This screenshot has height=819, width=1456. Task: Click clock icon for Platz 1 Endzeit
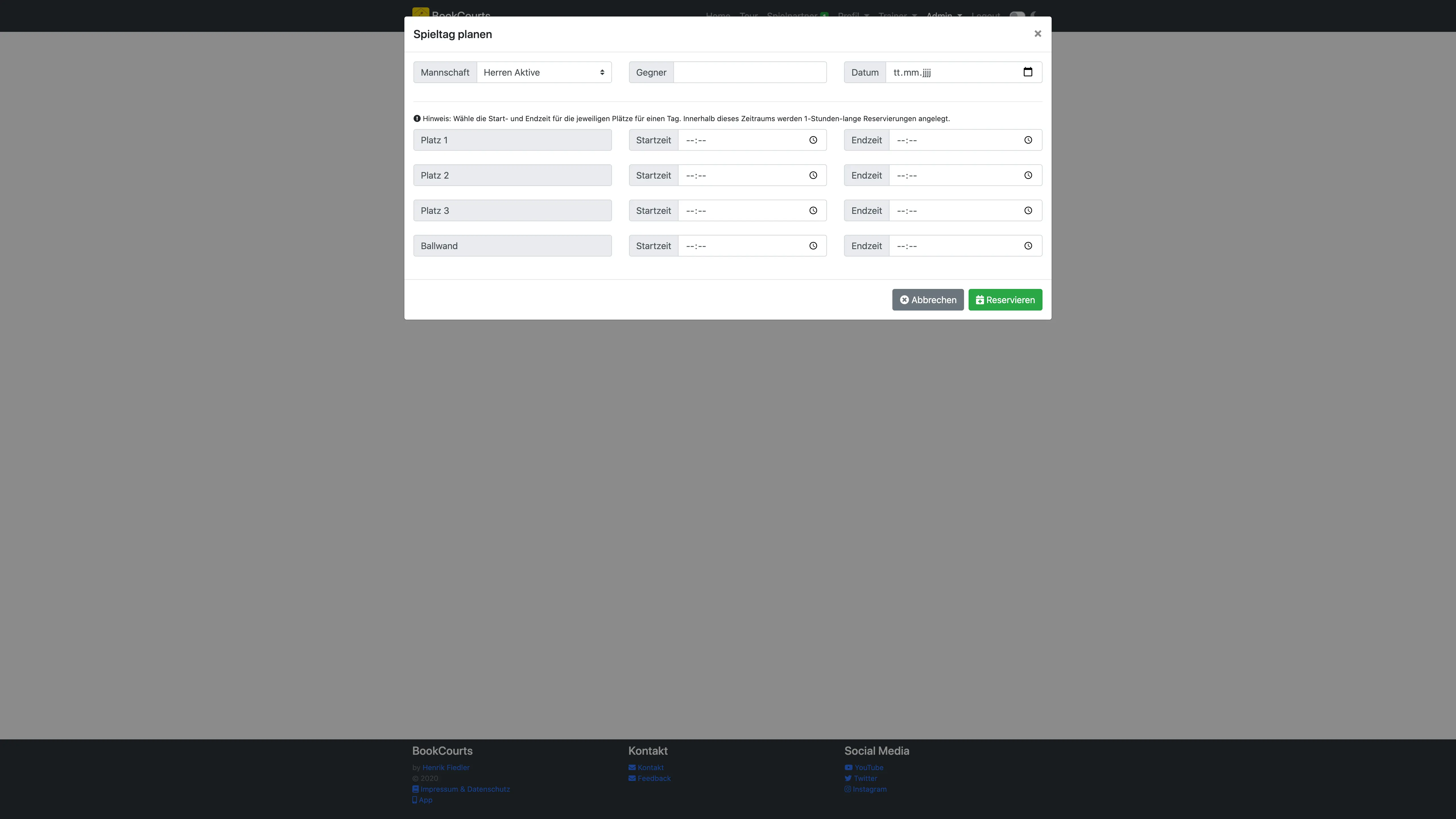pyautogui.click(x=1027, y=140)
